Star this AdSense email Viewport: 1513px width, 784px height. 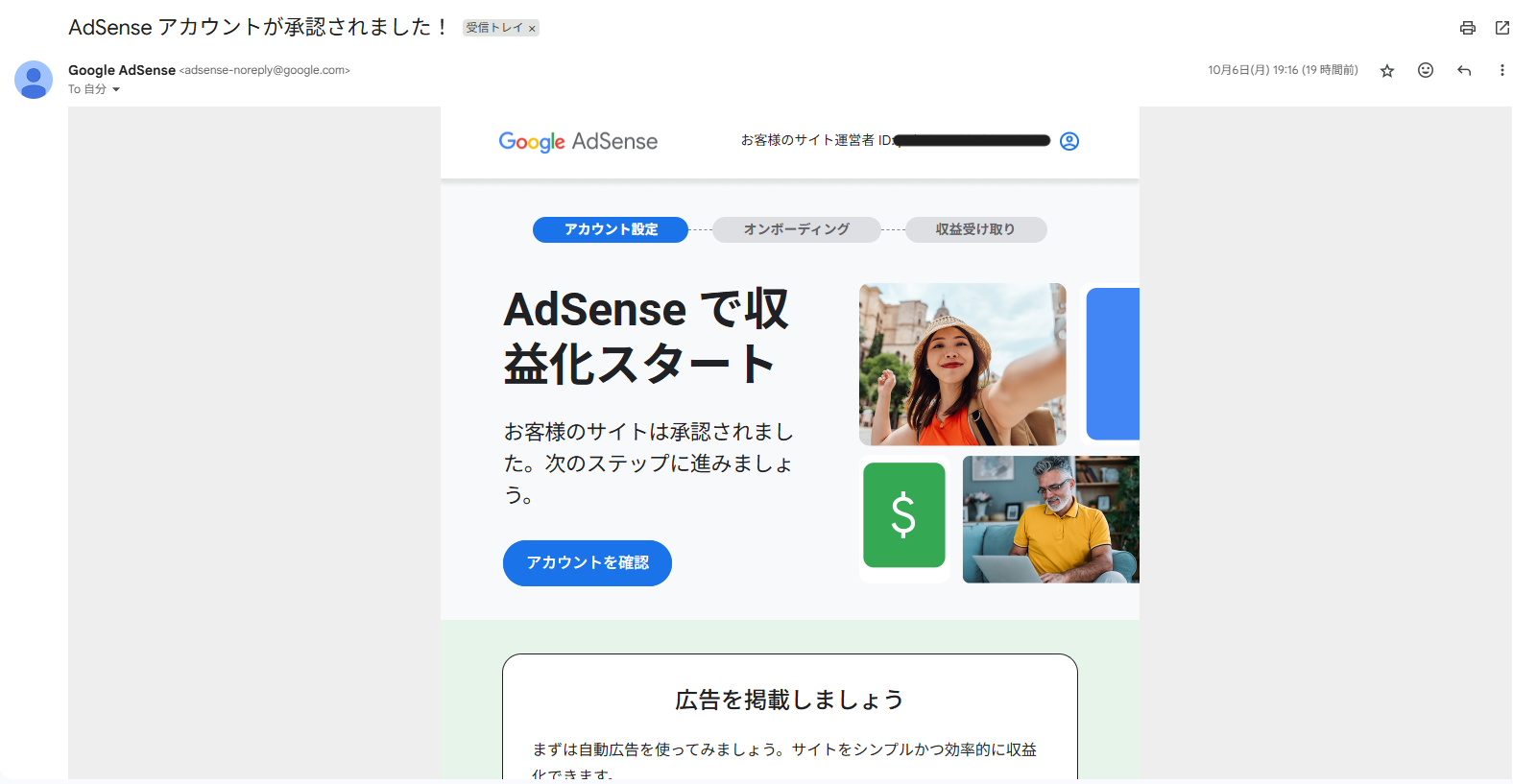[1386, 71]
